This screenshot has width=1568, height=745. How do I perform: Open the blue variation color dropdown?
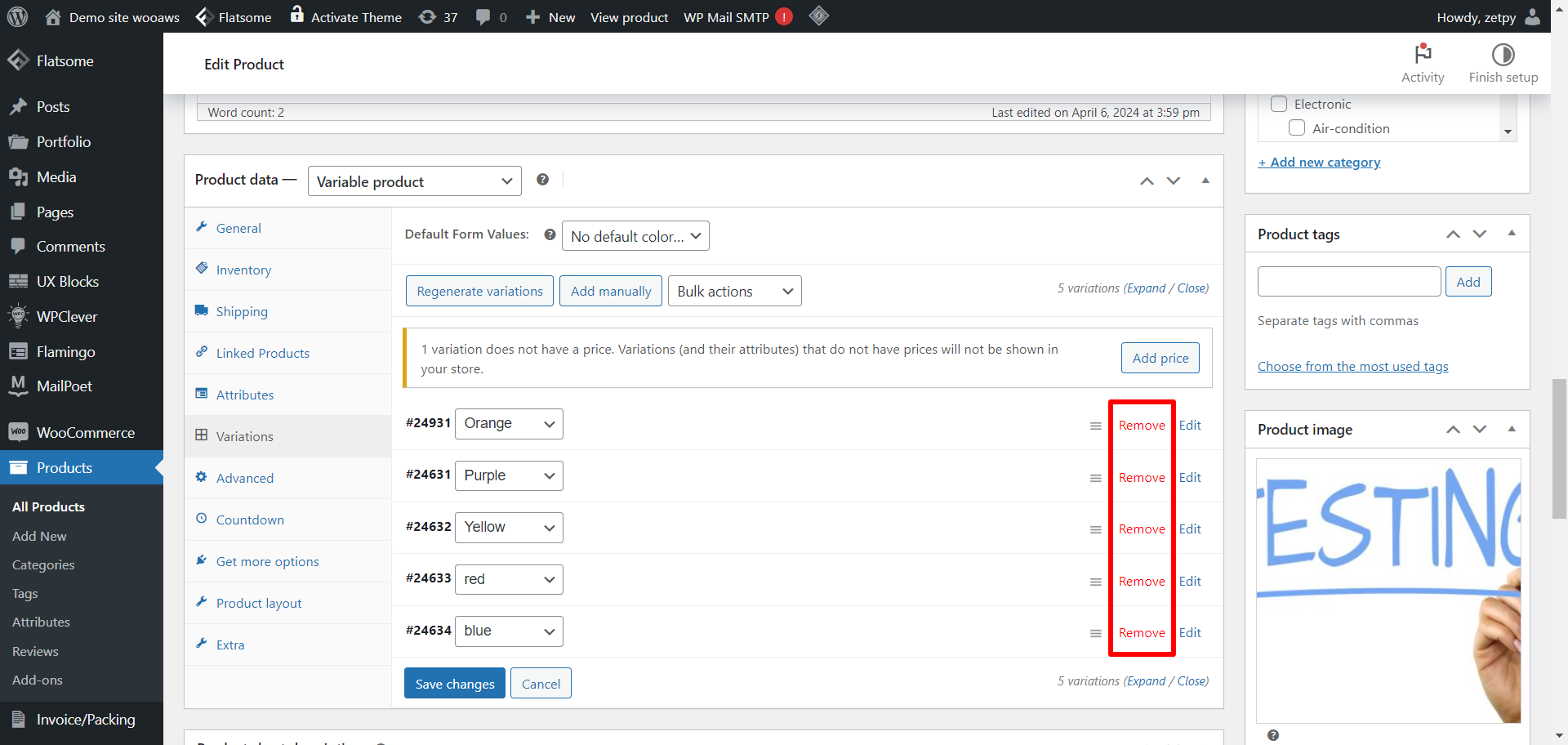point(509,631)
